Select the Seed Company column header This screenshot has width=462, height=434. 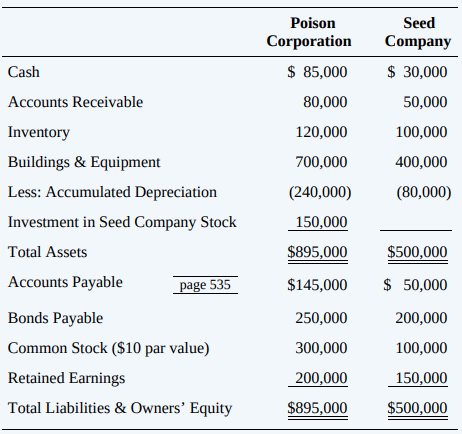tap(418, 32)
